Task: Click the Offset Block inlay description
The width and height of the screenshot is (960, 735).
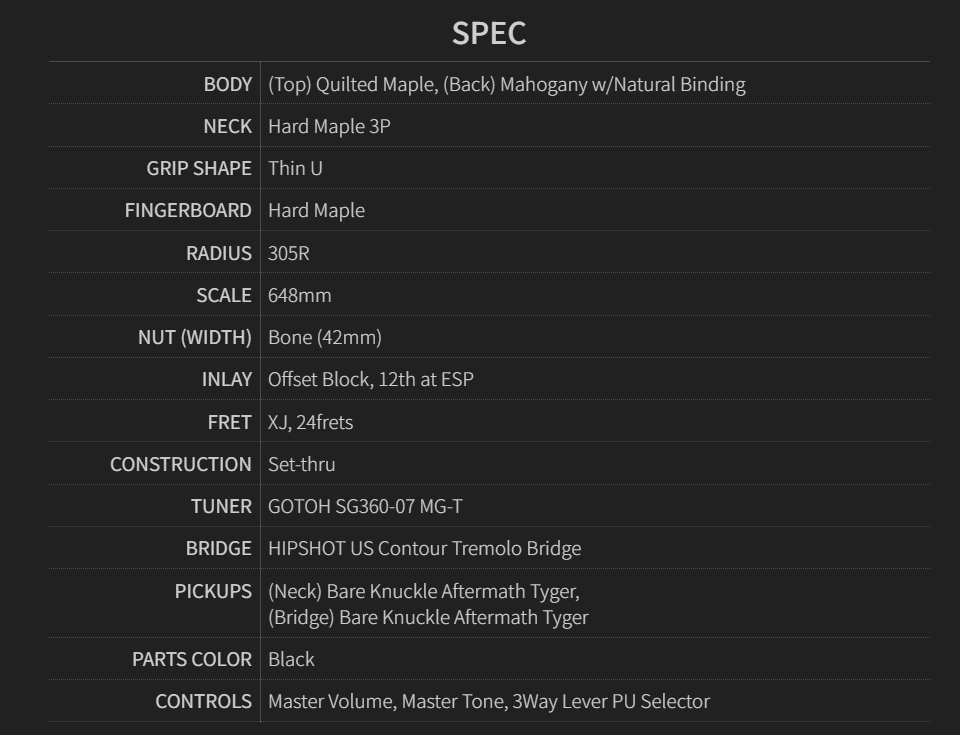Action: [x=371, y=379]
